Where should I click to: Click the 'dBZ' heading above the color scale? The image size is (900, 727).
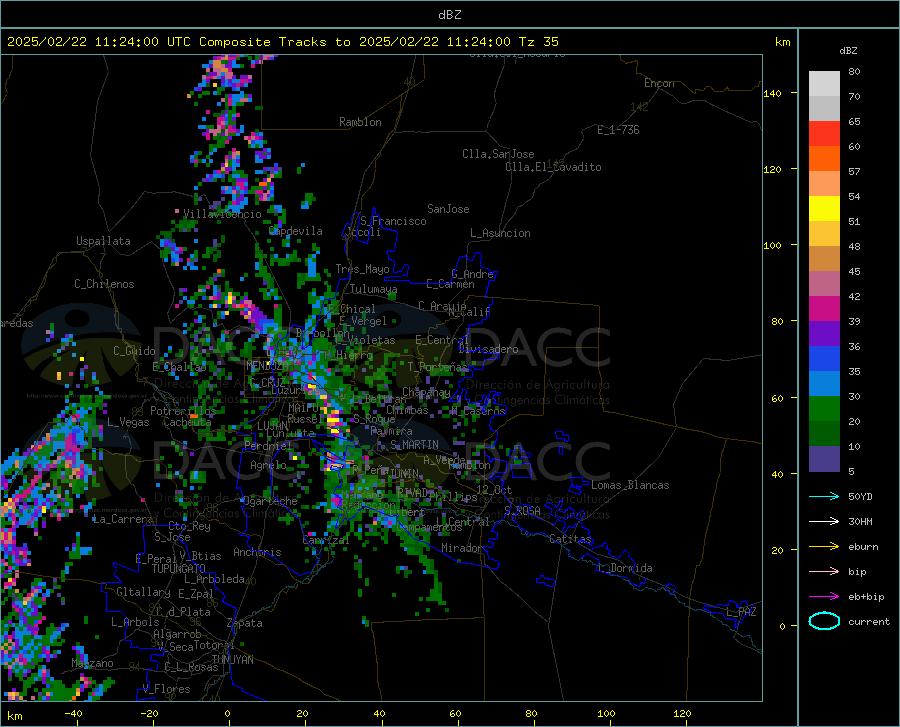pos(848,50)
